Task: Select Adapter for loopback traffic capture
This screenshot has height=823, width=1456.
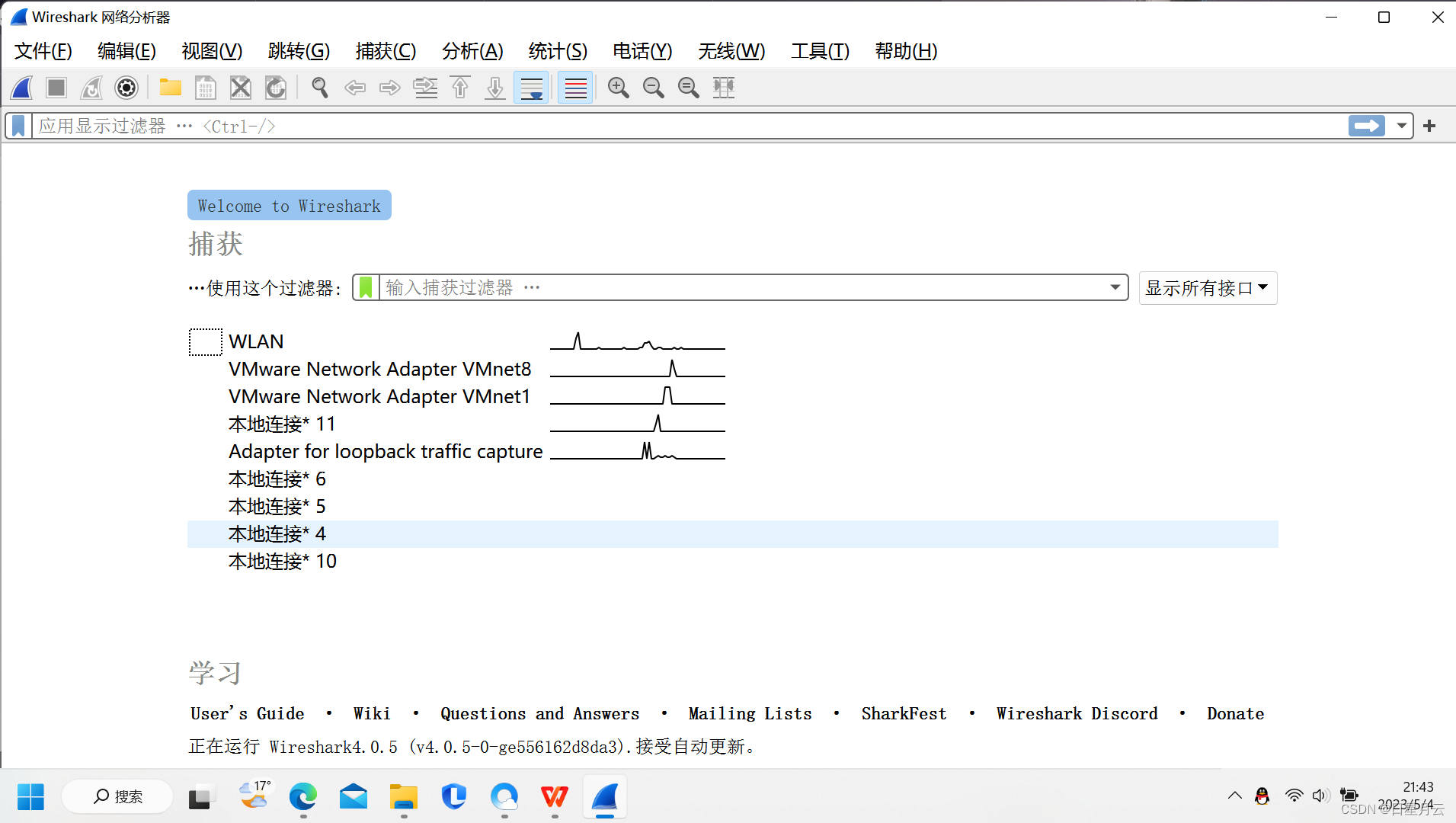Action: [x=733, y=452]
